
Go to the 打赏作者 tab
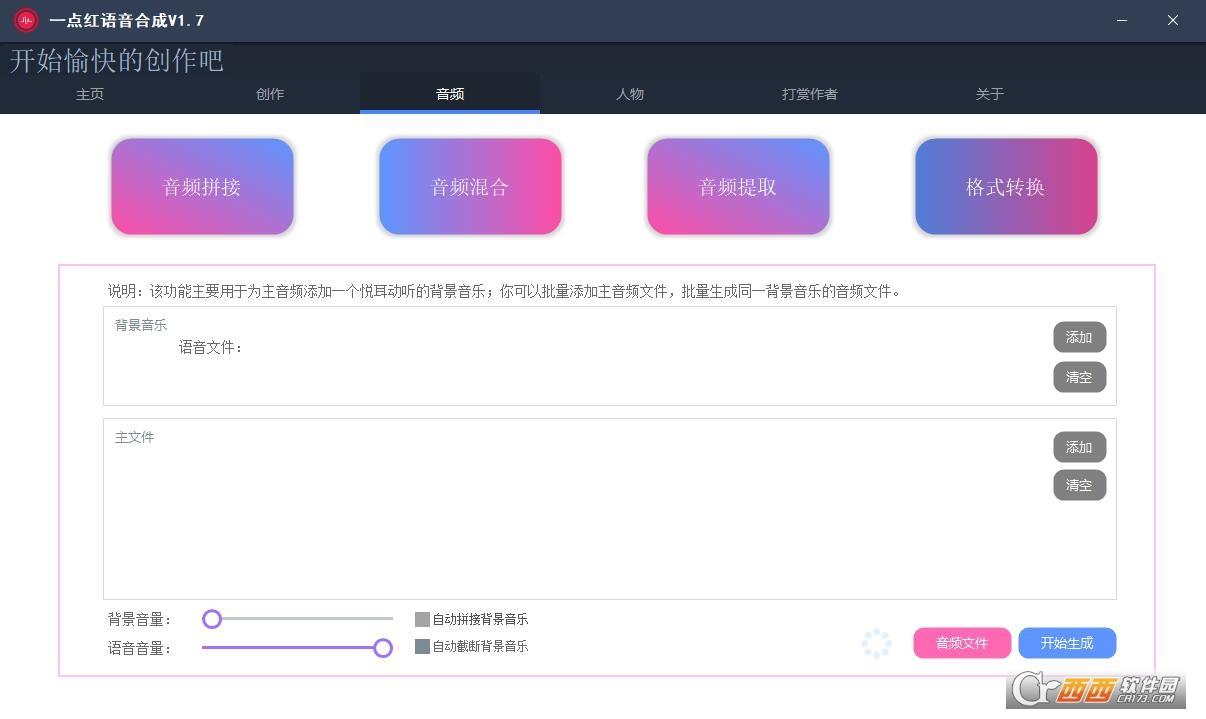click(810, 94)
